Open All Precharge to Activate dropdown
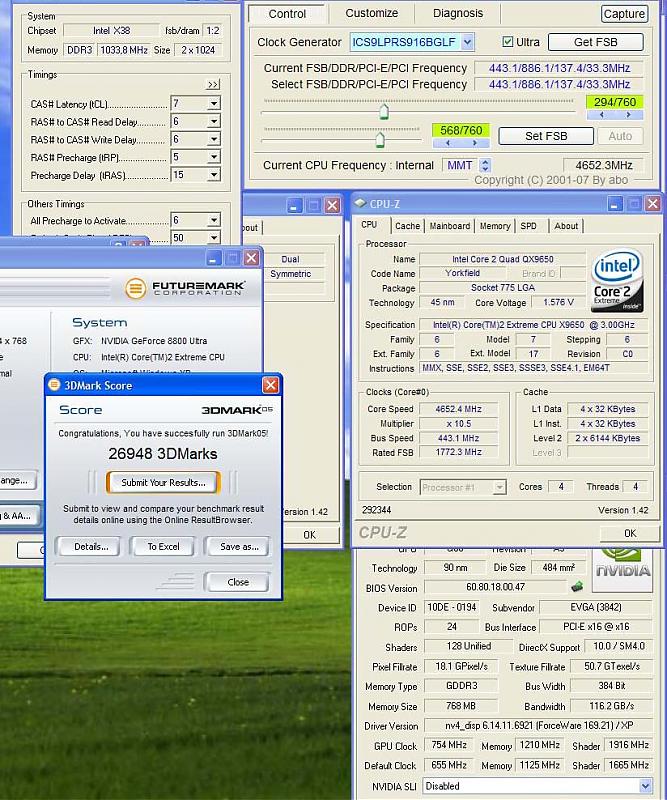 tap(214, 220)
